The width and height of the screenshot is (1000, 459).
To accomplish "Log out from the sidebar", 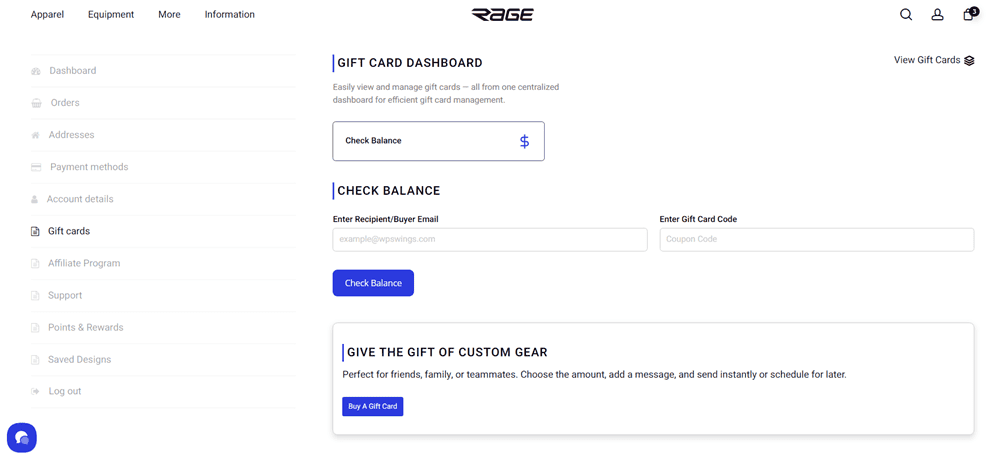I will [65, 391].
